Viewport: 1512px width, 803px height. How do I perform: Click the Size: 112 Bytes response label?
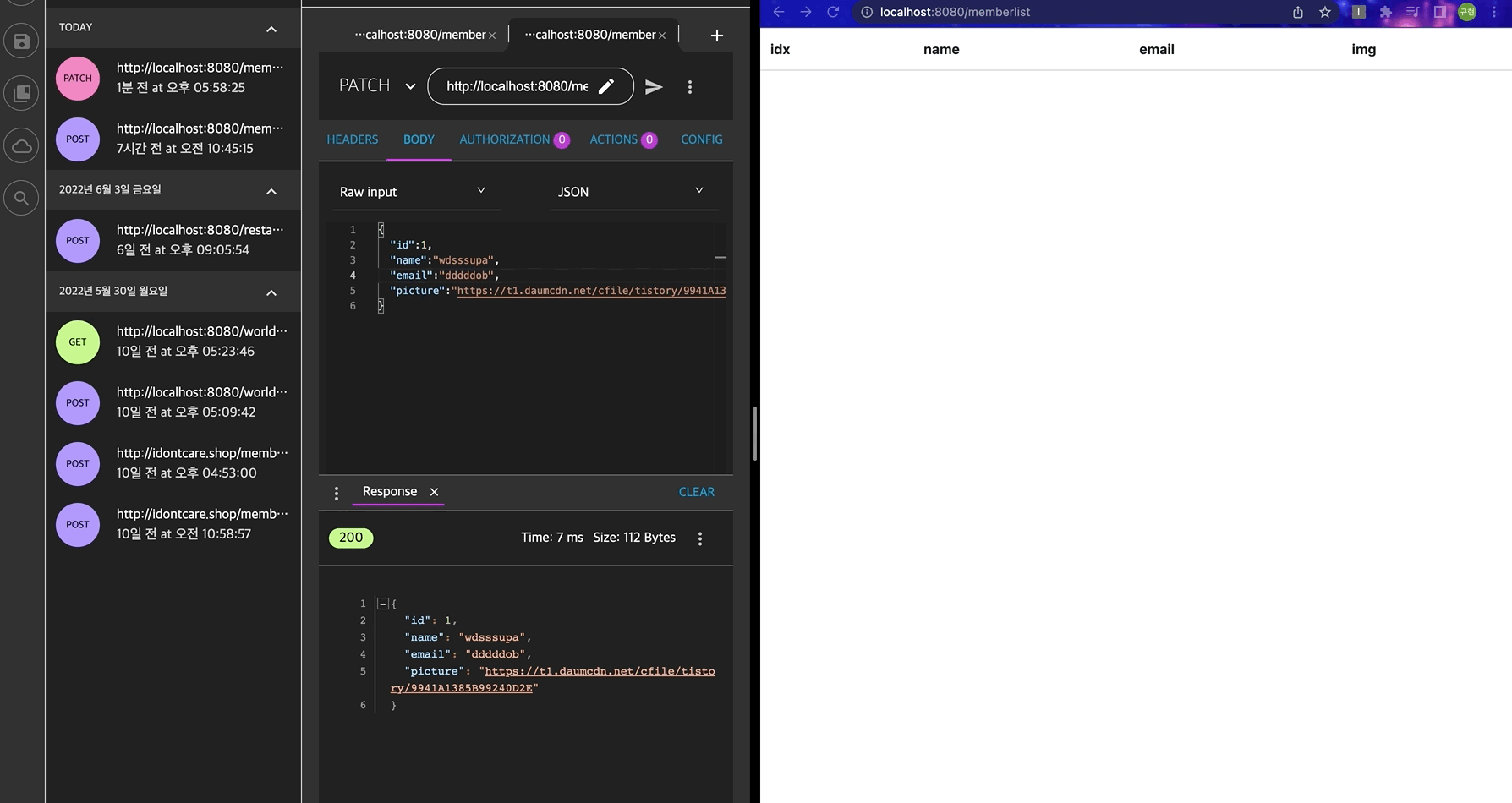[634, 538]
